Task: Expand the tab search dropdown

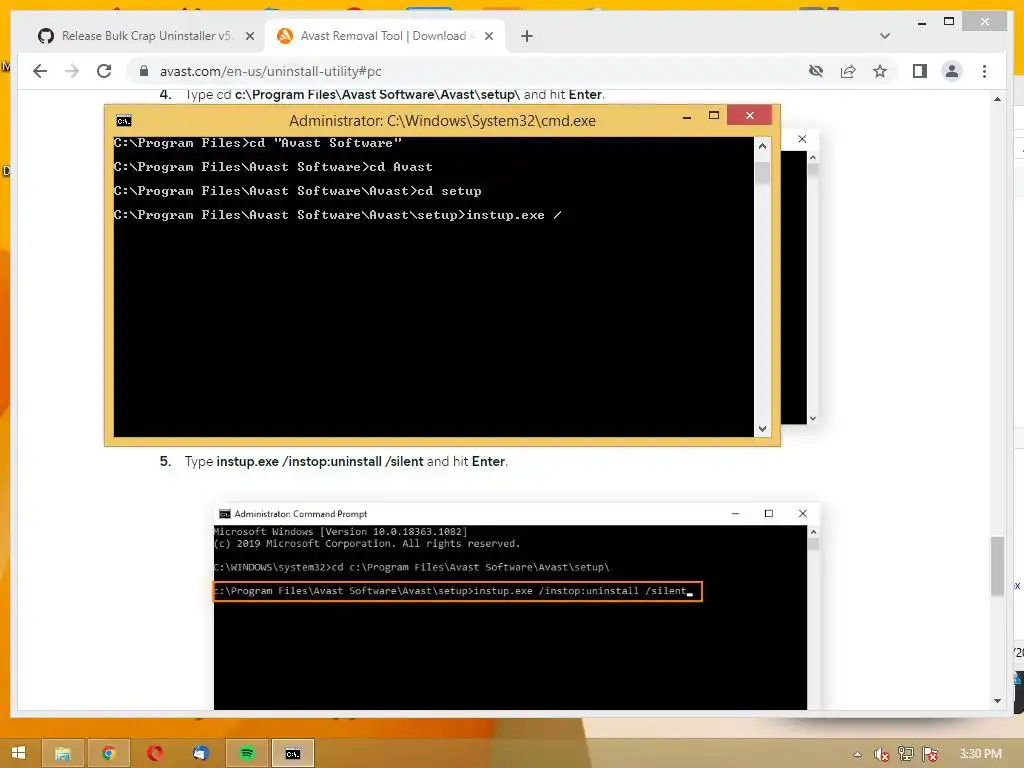Action: pos(885,36)
